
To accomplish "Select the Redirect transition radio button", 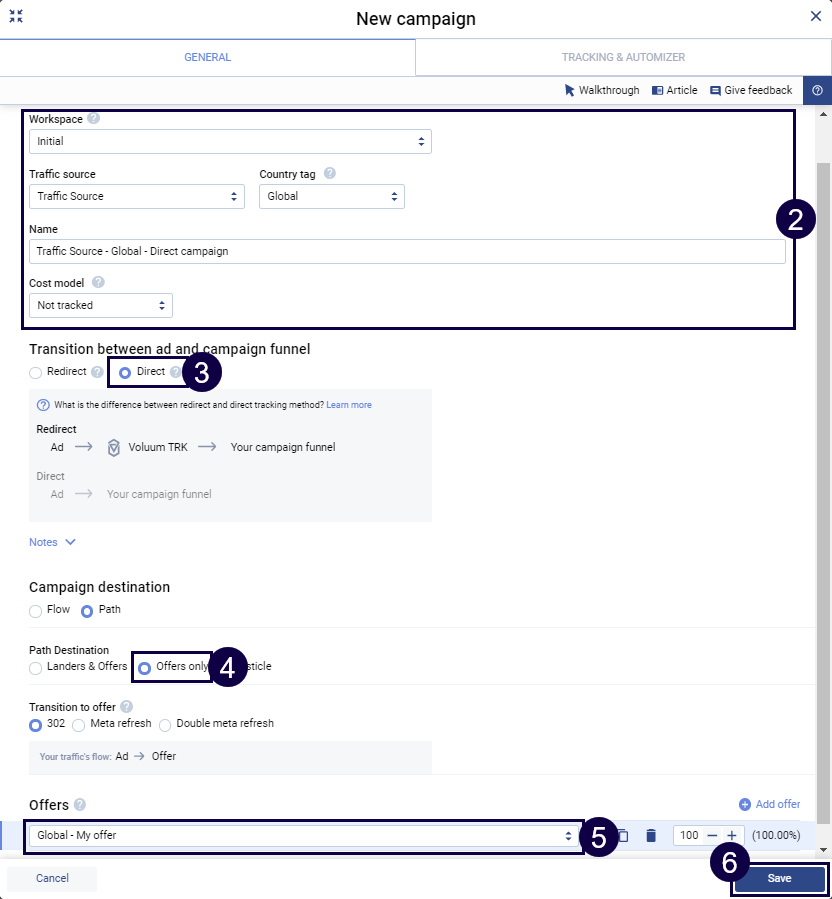I will click(x=36, y=372).
